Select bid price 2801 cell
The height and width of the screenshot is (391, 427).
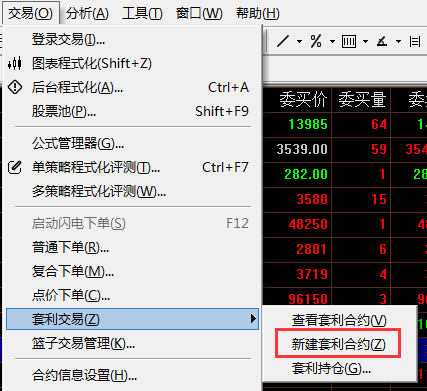pyautogui.click(x=298, y=249)
